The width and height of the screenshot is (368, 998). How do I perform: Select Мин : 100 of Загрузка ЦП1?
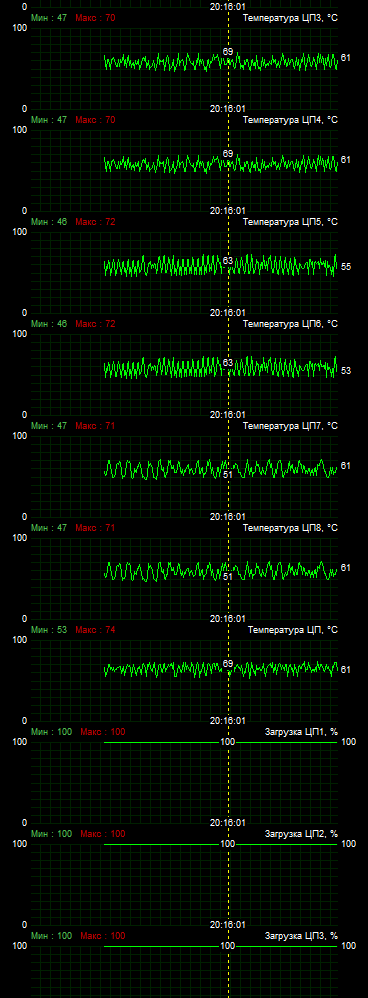coord(52,732)
